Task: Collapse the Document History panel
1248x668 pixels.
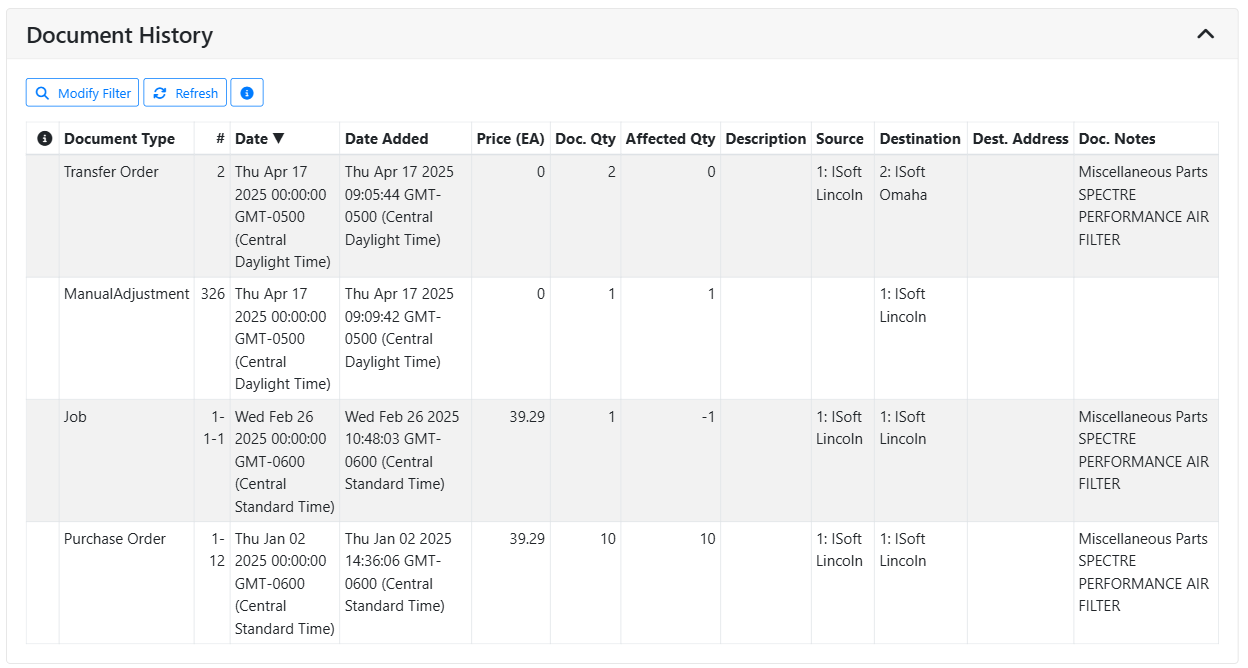Action: pos(1205,35)
